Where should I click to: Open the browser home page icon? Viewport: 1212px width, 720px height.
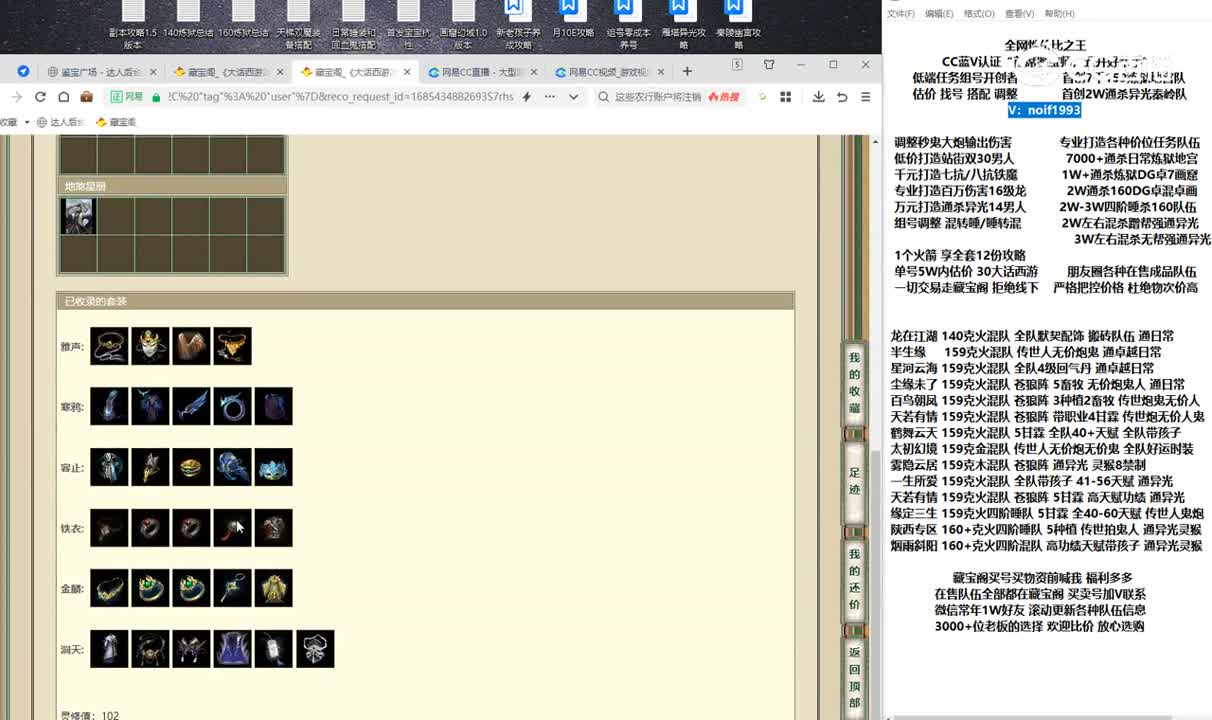[x=63, y=97]
